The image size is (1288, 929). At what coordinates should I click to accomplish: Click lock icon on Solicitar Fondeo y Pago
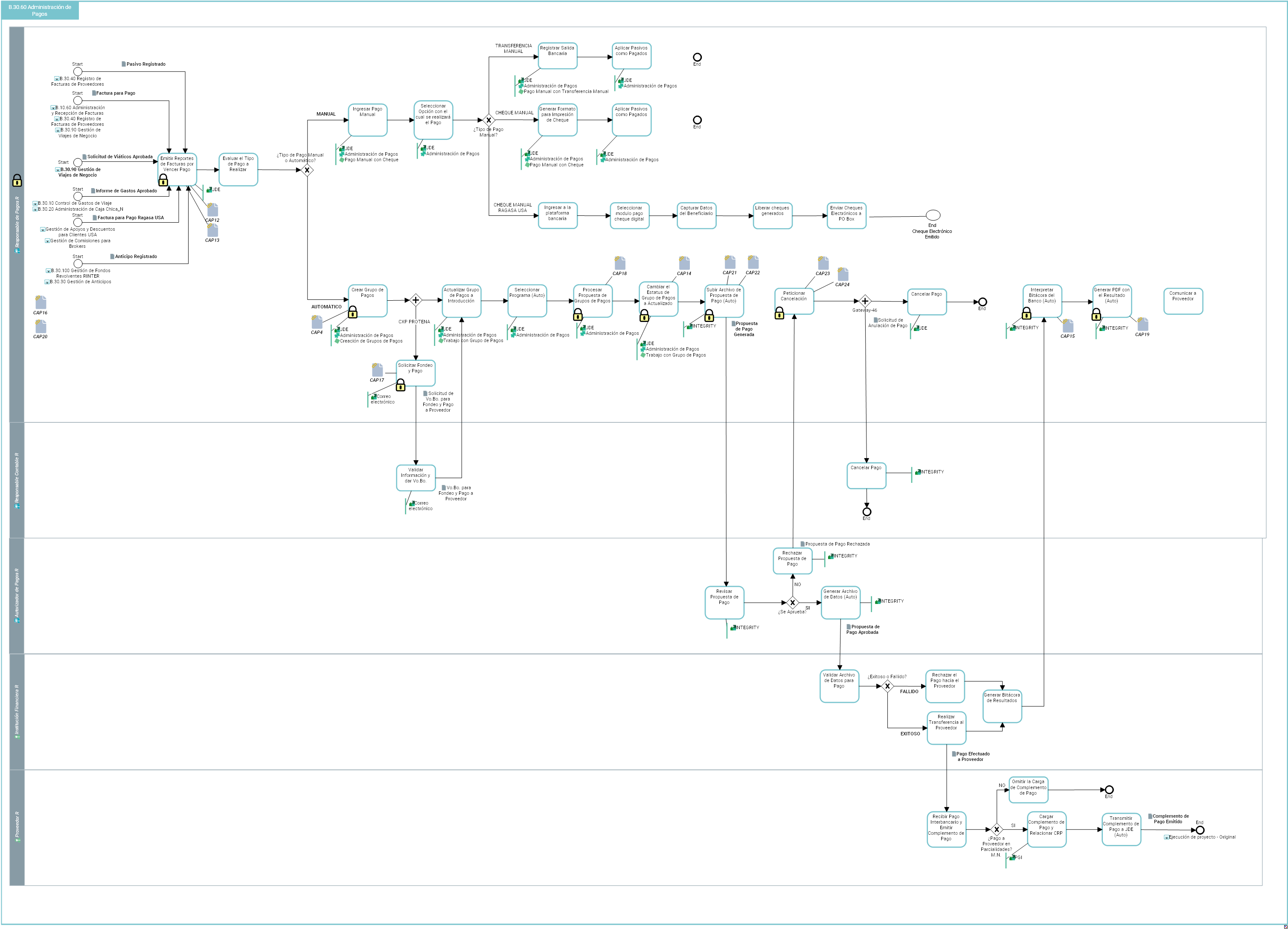tap(400, 385)
